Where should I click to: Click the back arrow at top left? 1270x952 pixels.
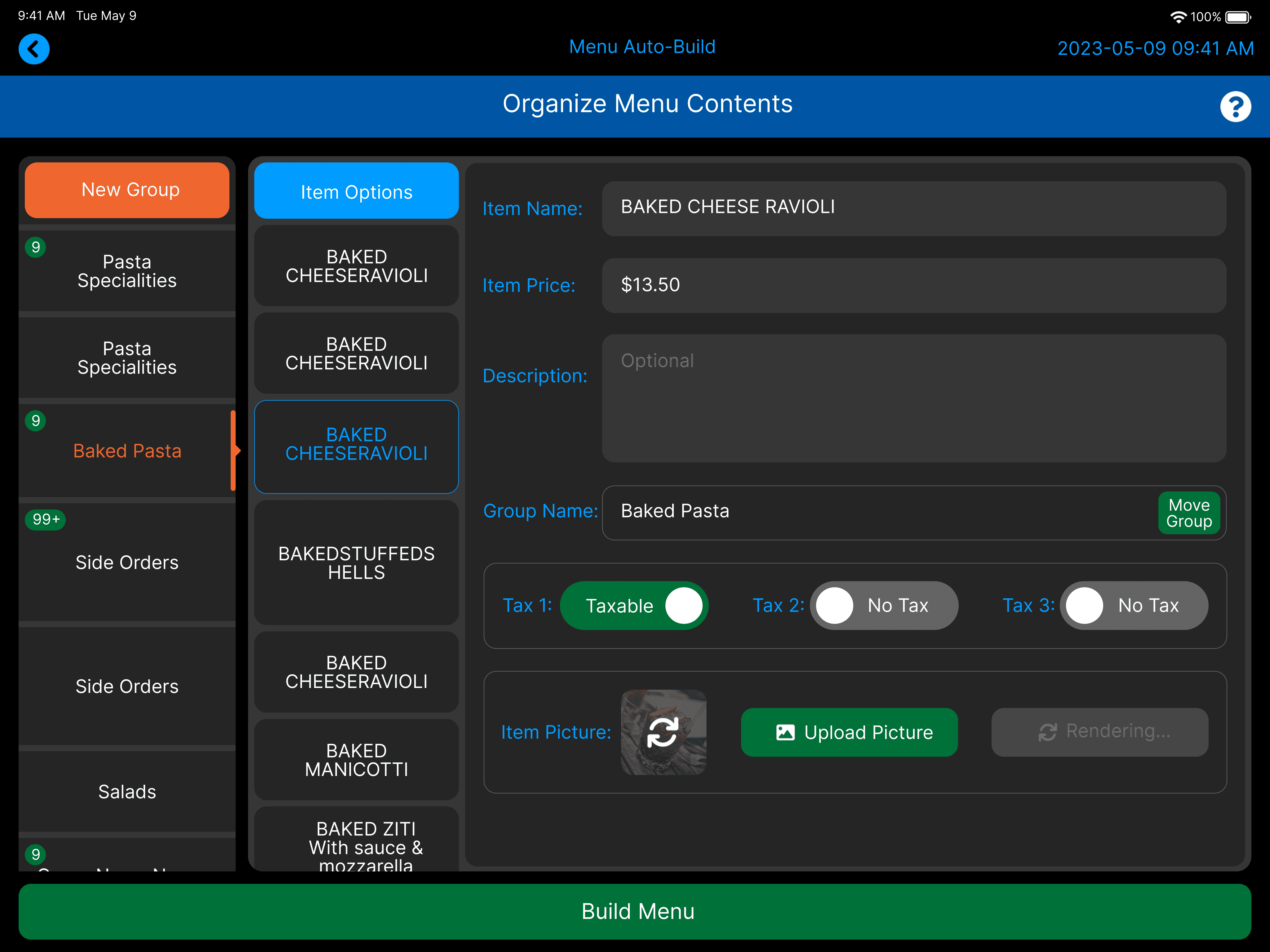(x=34, y=49)
